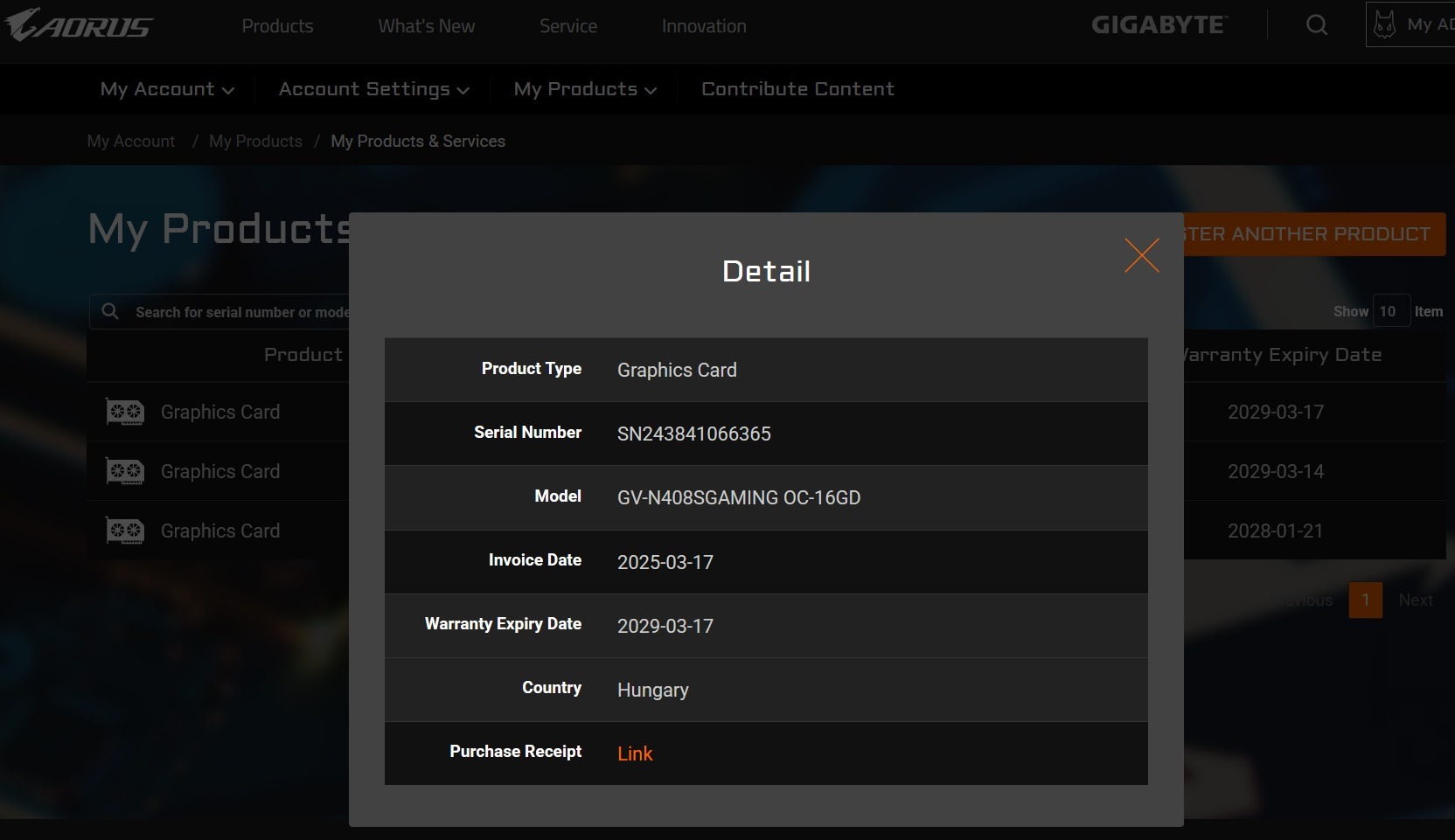
Task: Click table expiry date 2029-03-17 in background table
Action: [1276, 412]
